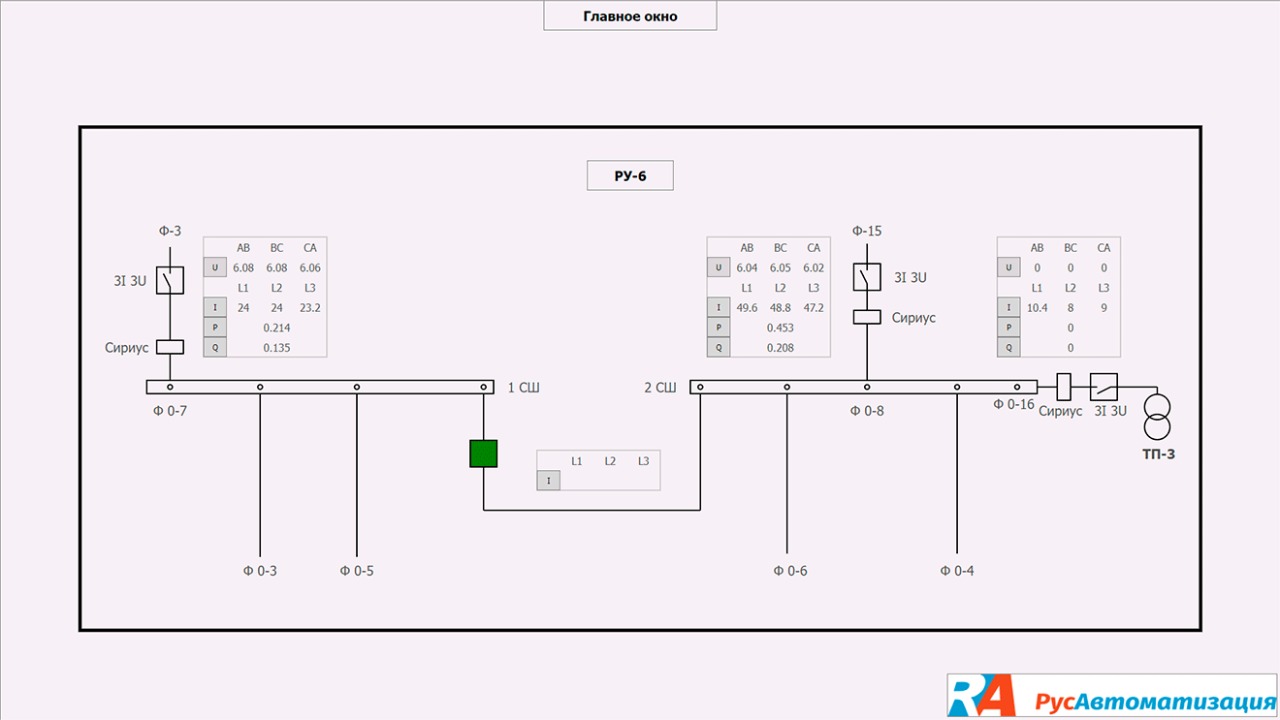Toggle the Ф-3 circuit breaker switch symbol
1280x720 pixels.
click(x=170, y=281)
